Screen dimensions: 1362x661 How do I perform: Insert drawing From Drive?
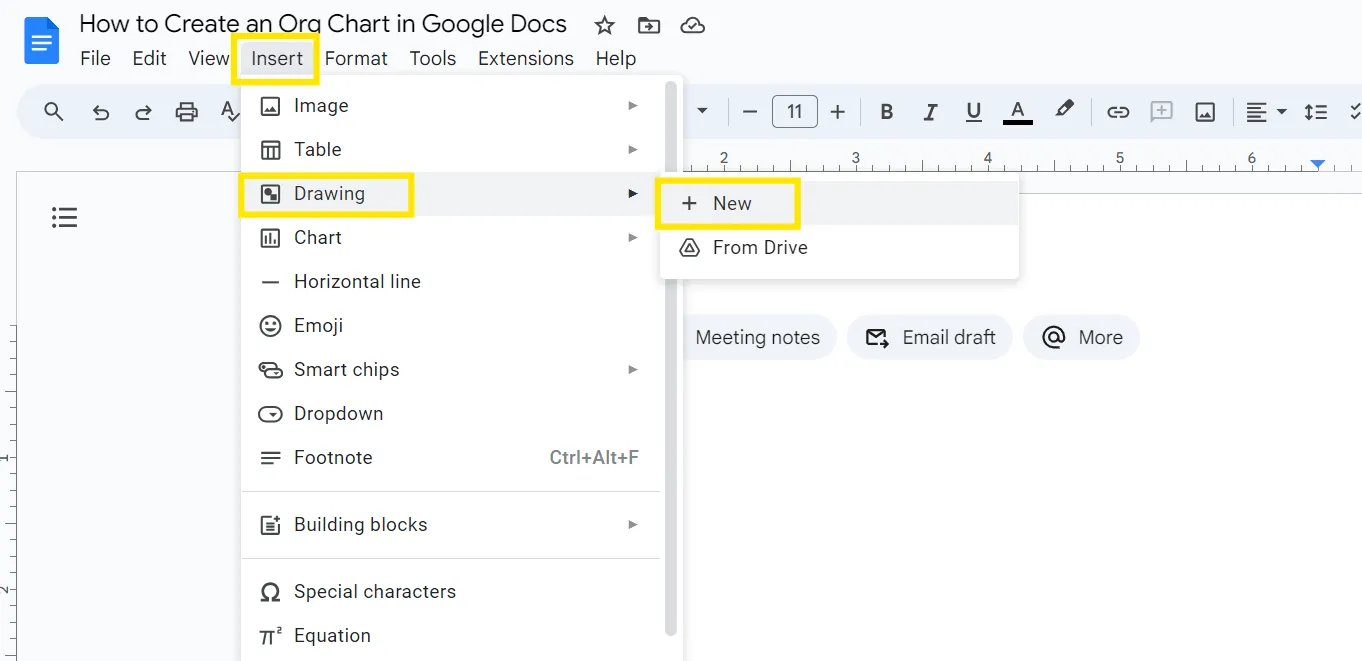pos(839,248)
